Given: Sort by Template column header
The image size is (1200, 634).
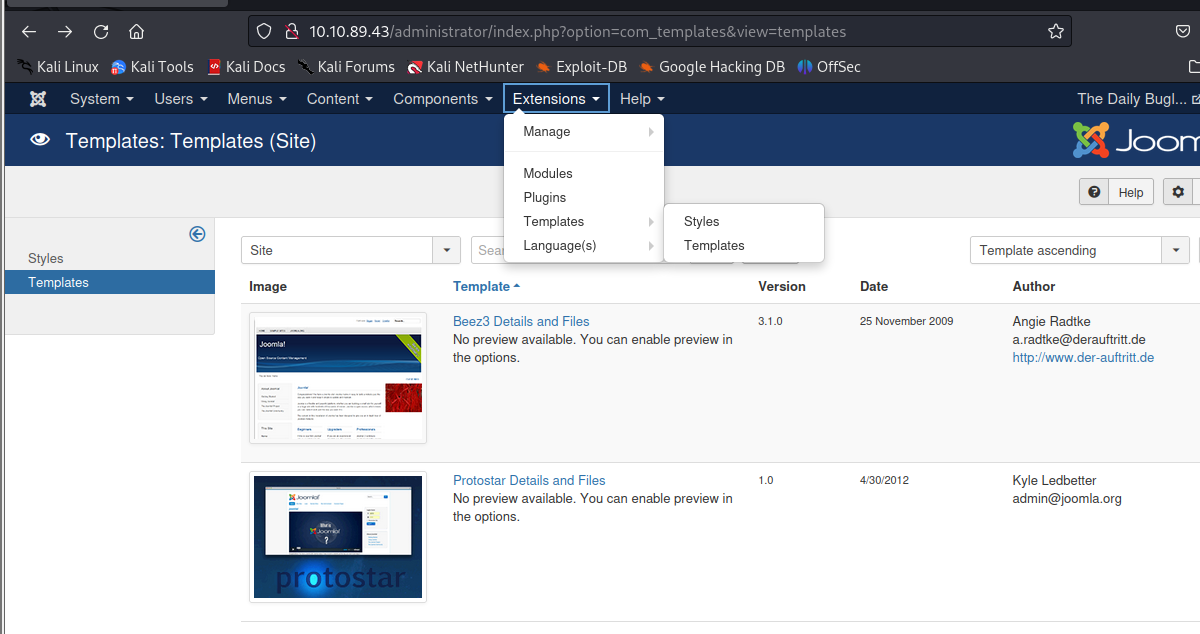Looking at the screenshot, I should pyautogui.click(x=486, y=286).
